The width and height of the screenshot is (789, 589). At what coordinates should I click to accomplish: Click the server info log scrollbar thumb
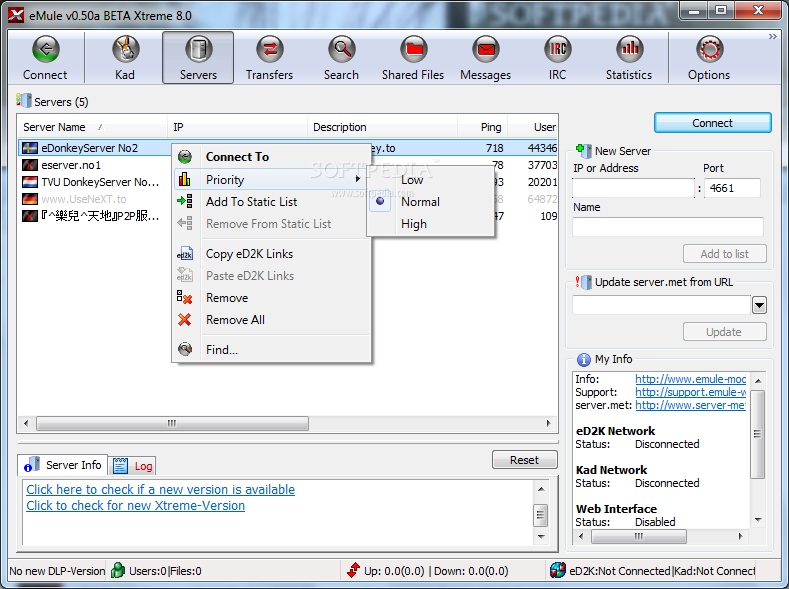click(x=540, y=514)
